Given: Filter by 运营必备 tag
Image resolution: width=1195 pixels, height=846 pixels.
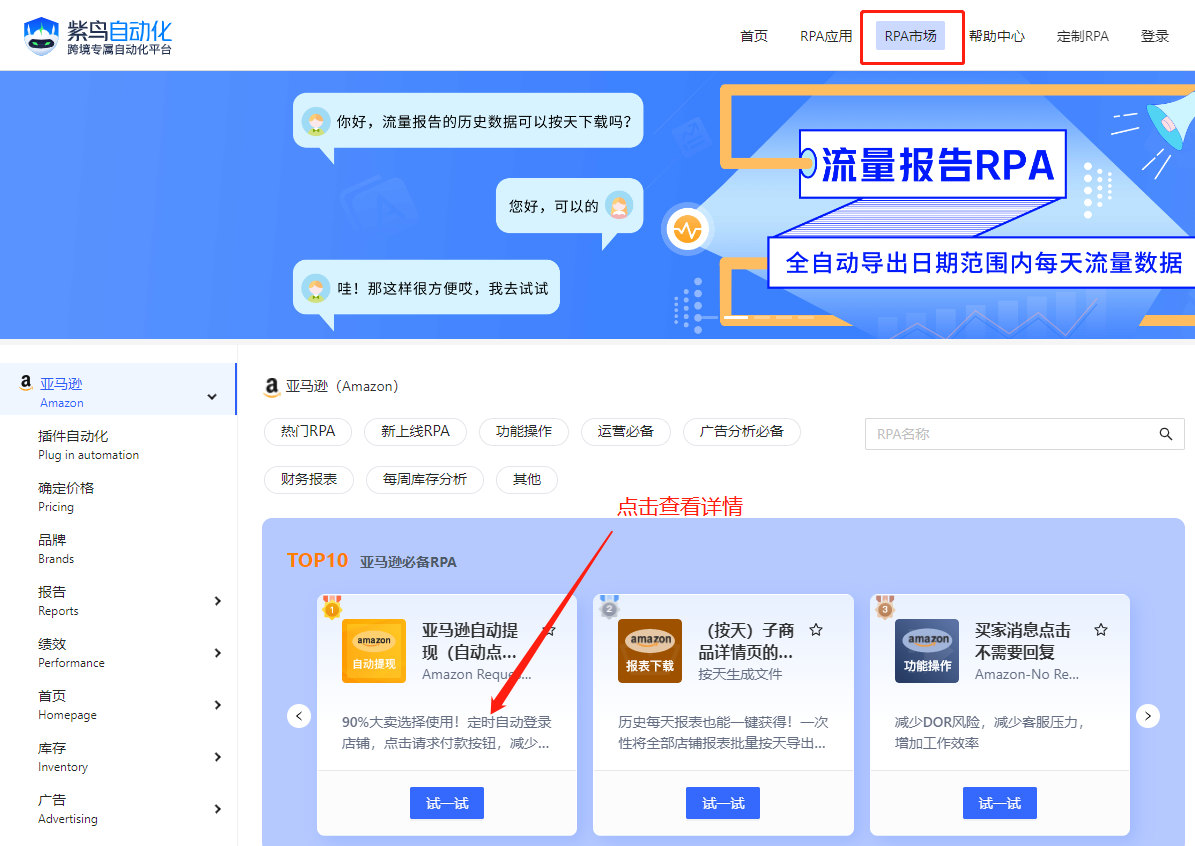Looking at the screenshot, I should point(626,431).
